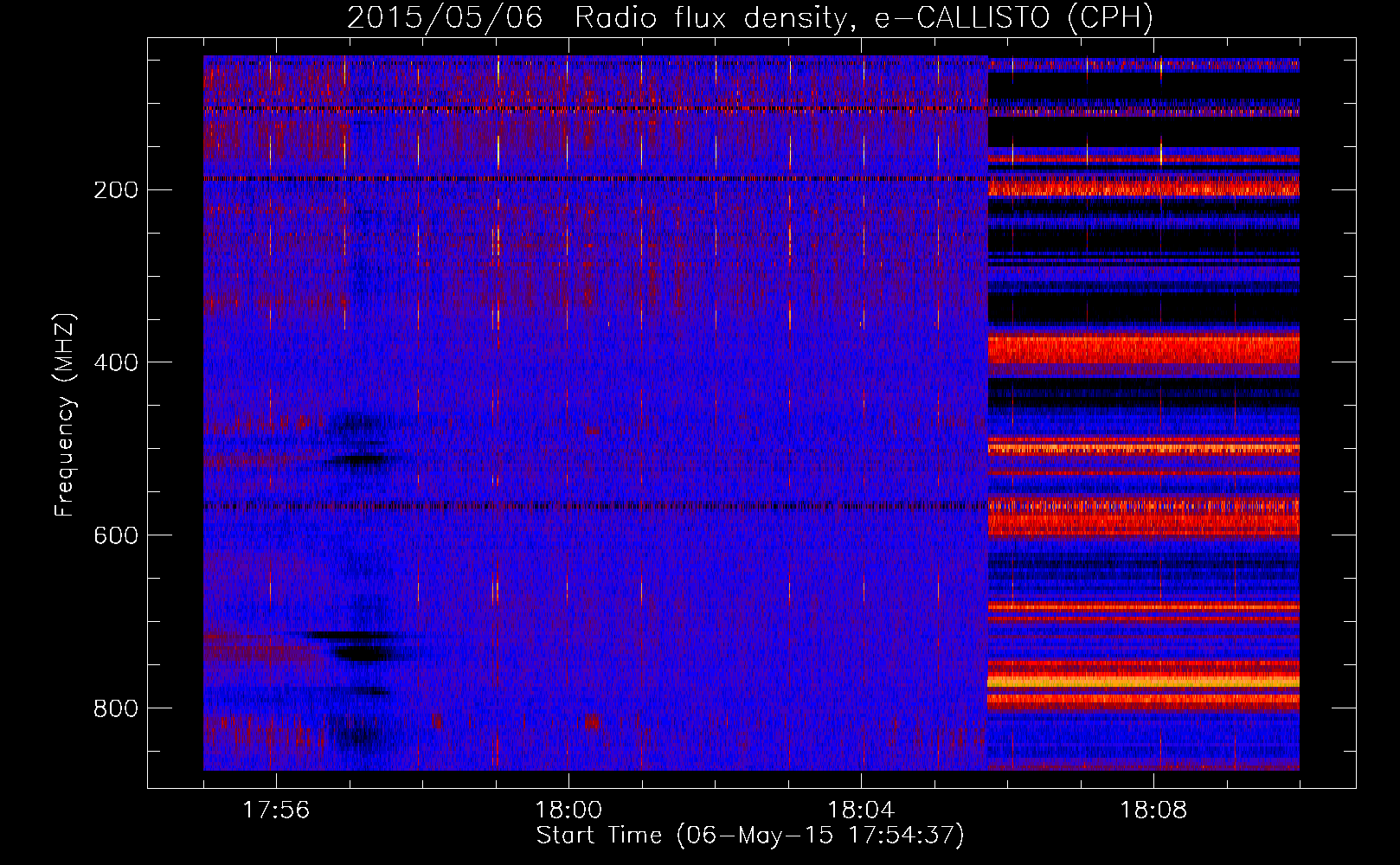Click the 18:04 time tick label
The height and width of the screenshot is (865, 1400).
point(861,811)
